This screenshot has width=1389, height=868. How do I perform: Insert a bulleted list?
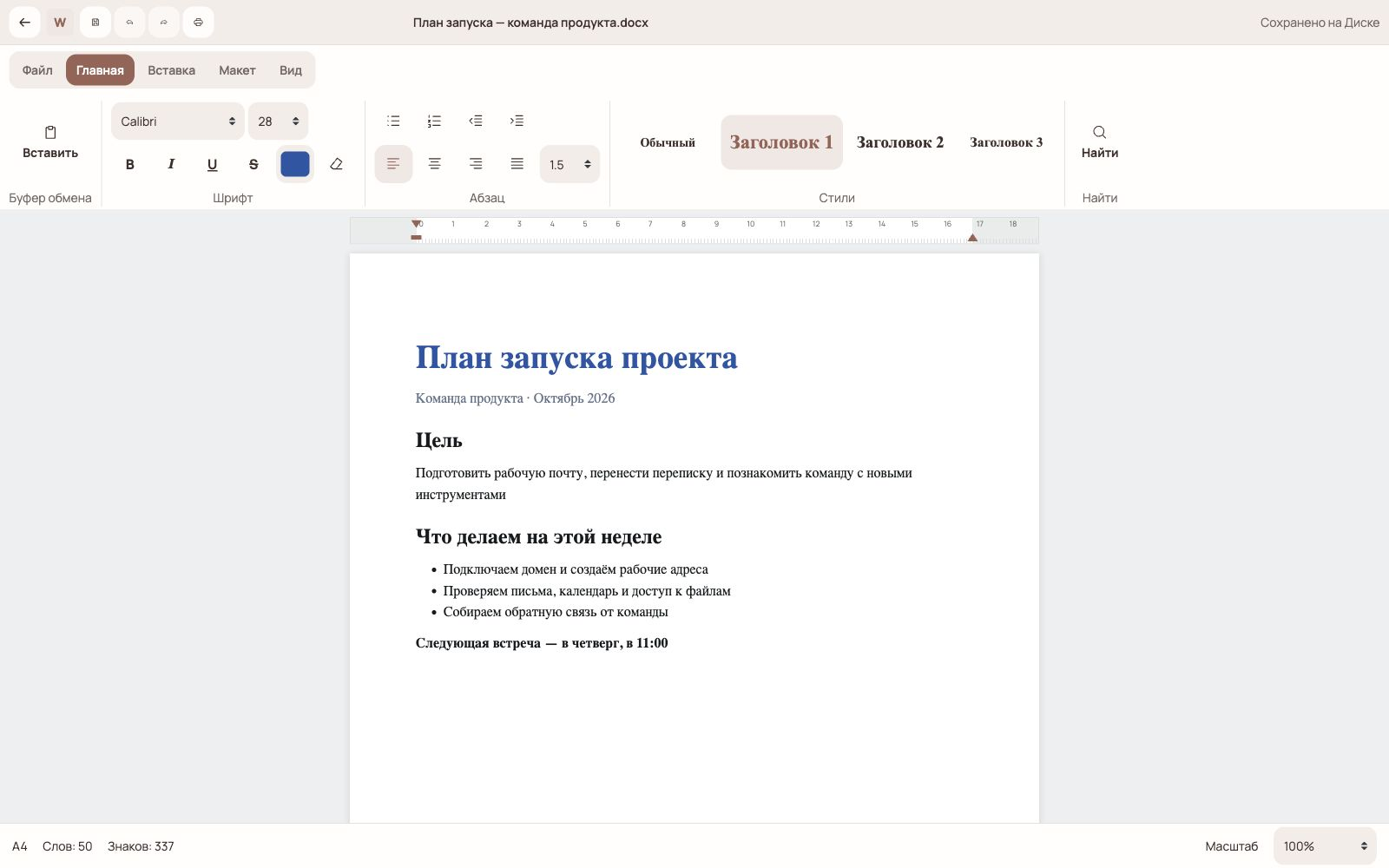pyautogui.click(x=393, y=121)
